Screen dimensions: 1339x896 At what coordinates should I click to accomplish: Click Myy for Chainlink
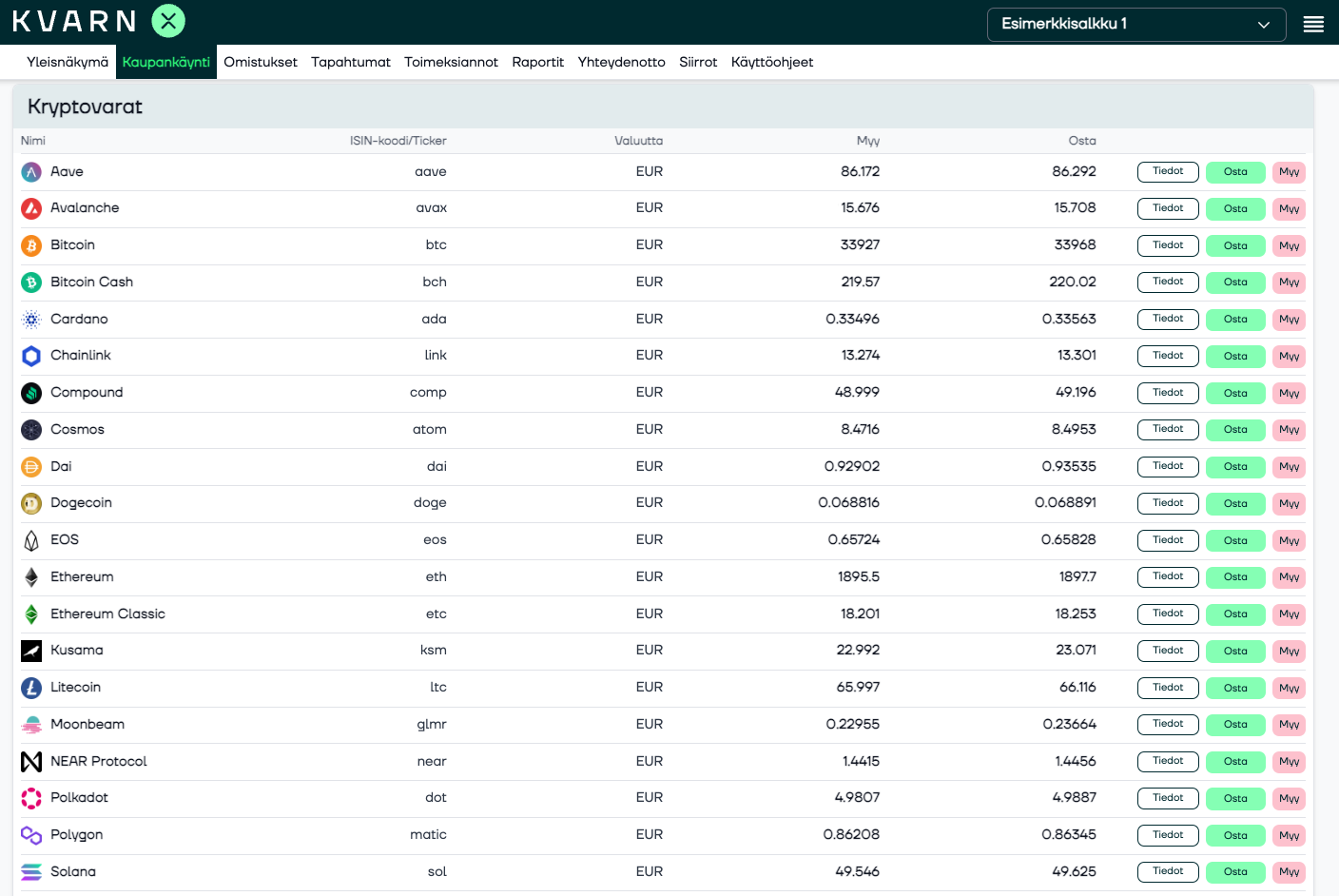pyautogui.click(x=1289, y=356)
